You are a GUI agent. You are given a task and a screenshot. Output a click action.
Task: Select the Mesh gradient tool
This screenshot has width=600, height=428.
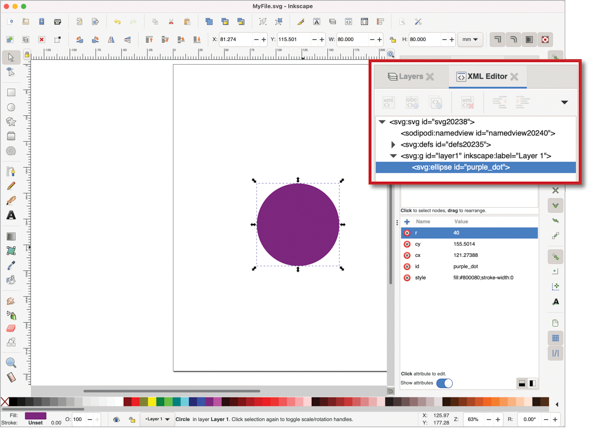(11, 251)
